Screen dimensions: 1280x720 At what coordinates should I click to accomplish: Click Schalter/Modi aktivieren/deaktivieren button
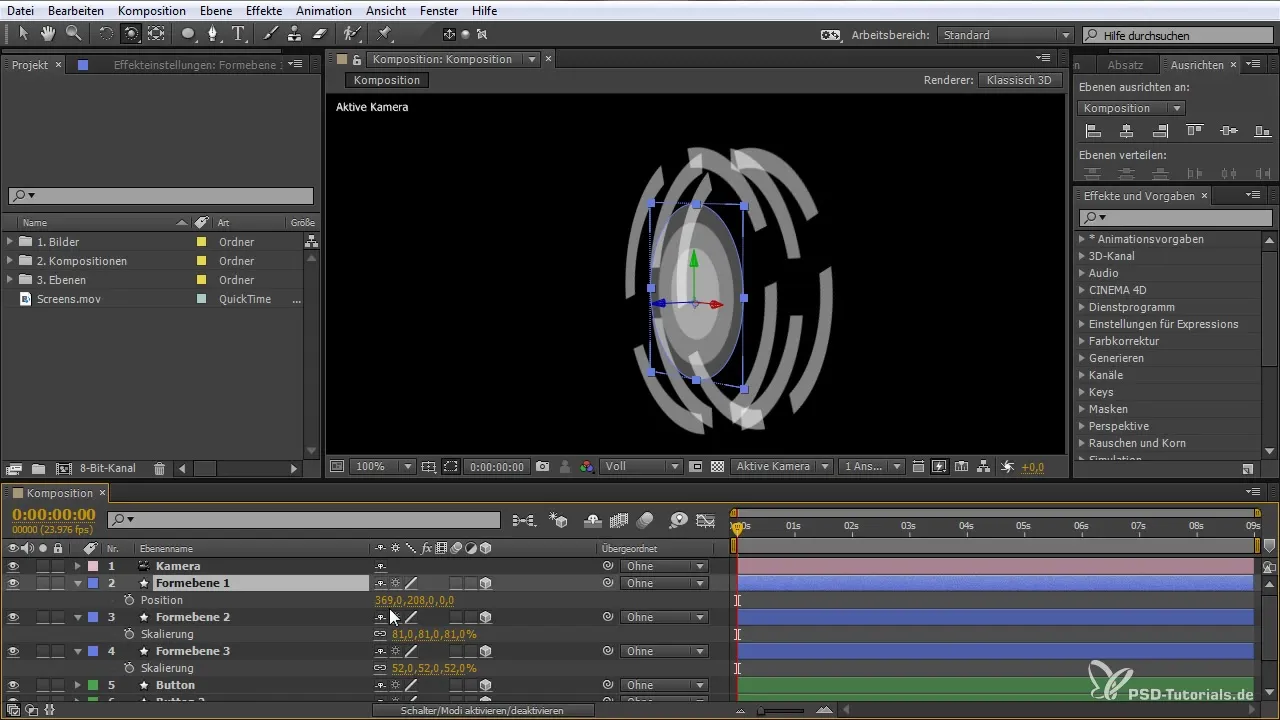(482, 710)
